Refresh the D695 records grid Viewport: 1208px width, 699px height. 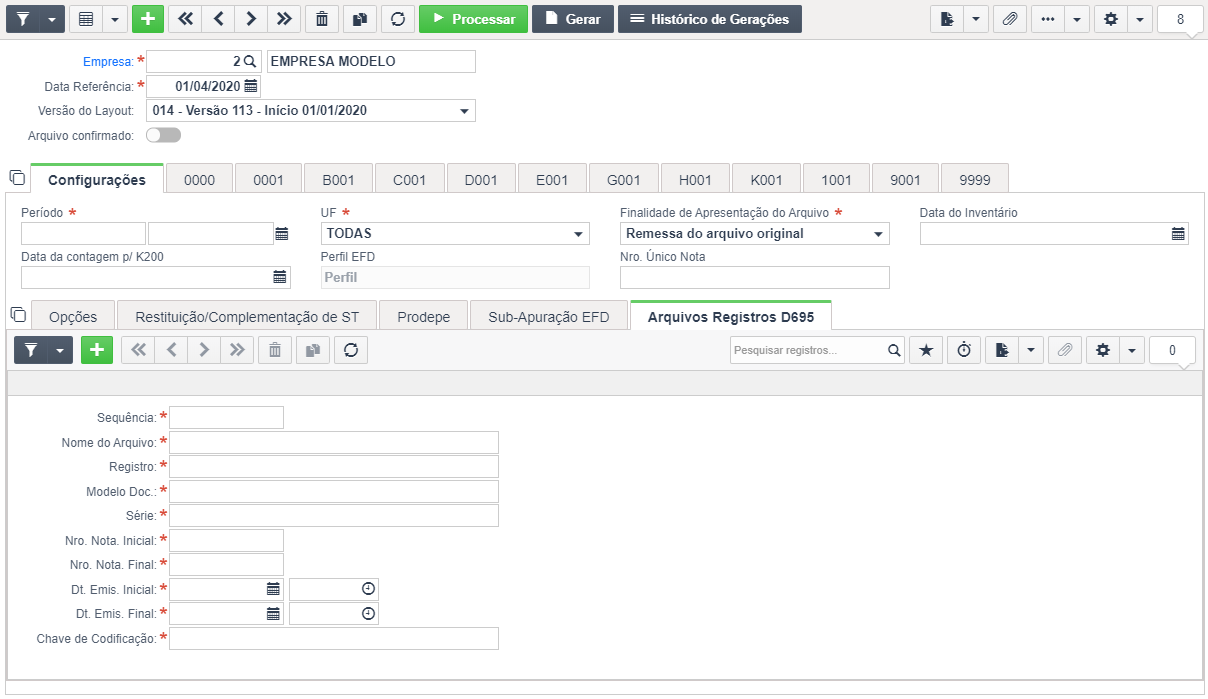coord(351,350)
